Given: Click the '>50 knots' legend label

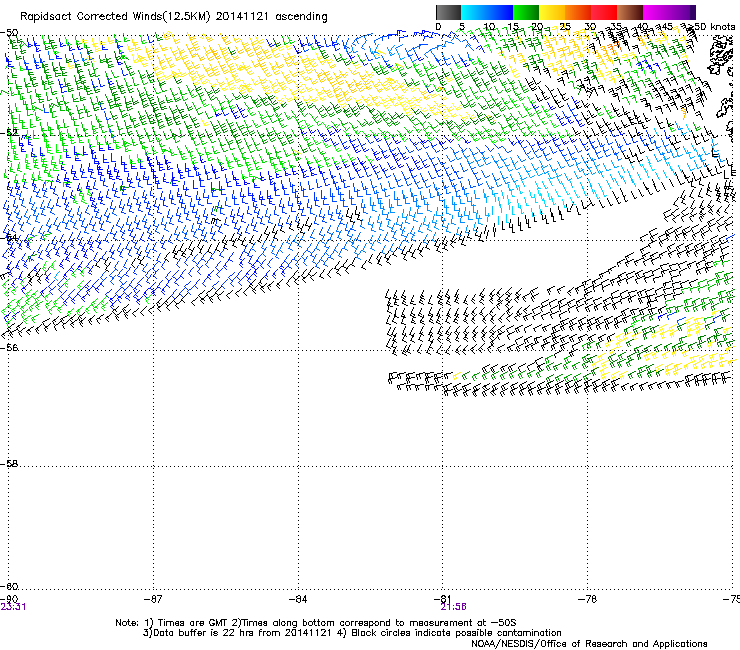Looking at the screenshot, I should point(711,27).
